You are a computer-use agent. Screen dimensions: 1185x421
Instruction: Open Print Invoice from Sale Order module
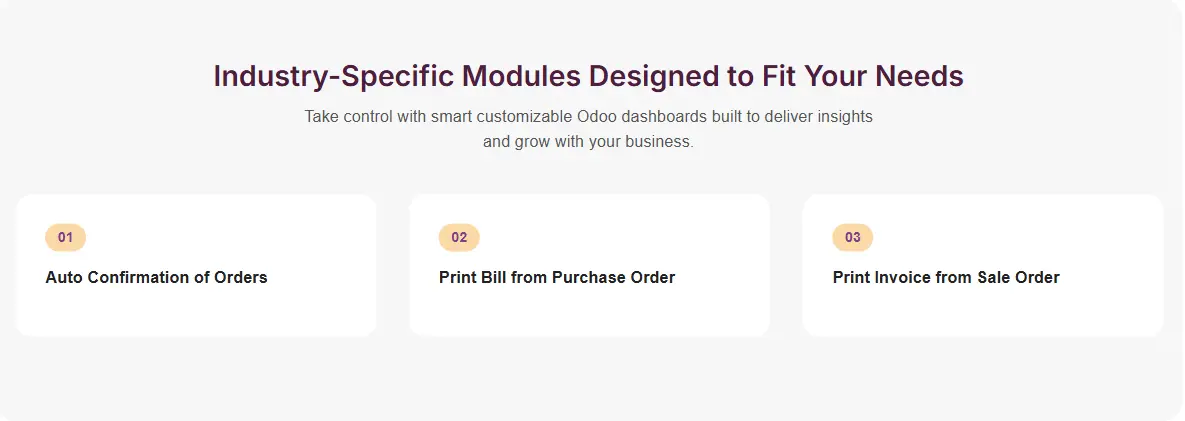coord(946,277)
